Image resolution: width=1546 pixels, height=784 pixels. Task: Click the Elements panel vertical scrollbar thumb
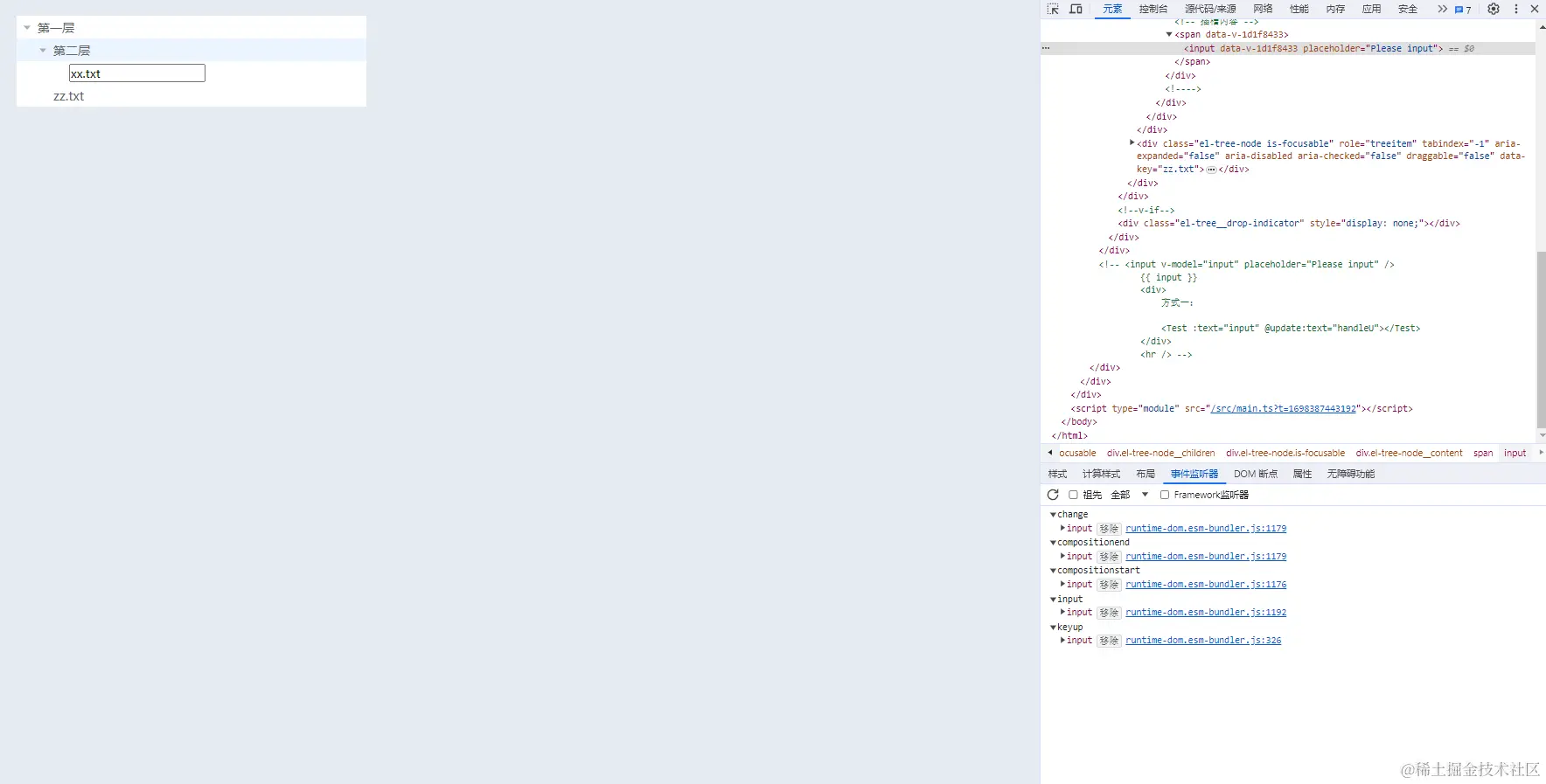point(1541,339)
